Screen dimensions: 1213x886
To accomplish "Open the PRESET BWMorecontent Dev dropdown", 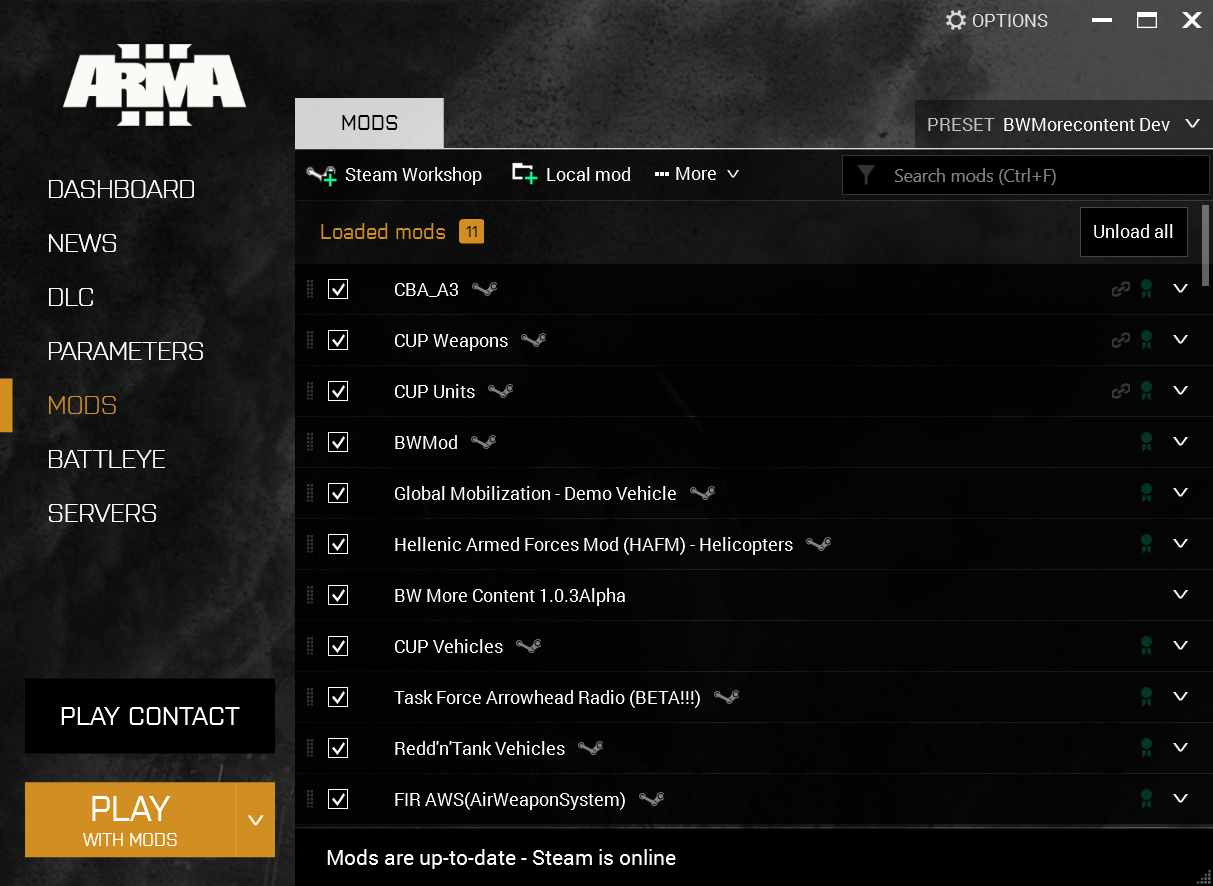I will coord(1064,124).
